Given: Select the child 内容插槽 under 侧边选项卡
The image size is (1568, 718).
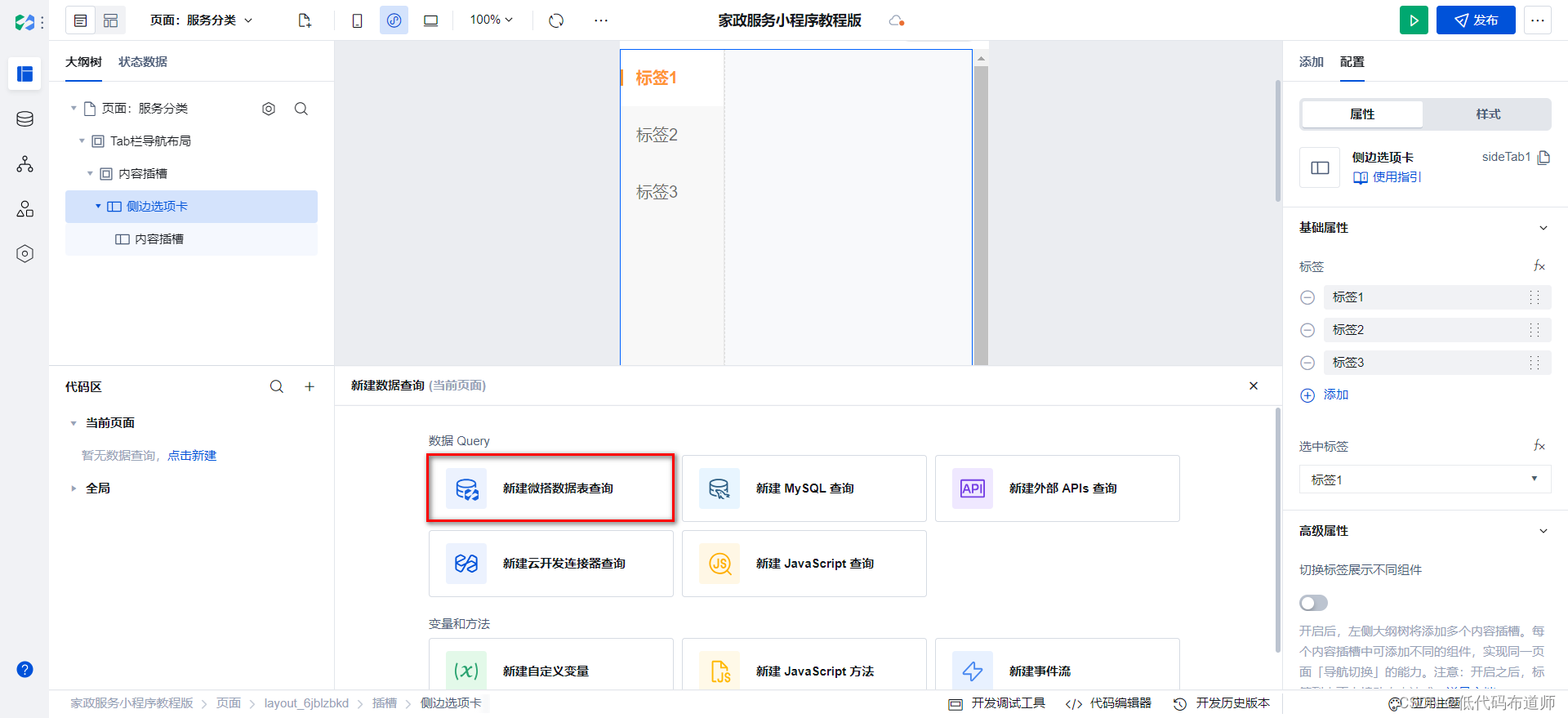Looking at the screenshot, I should [x=191, y=239].
